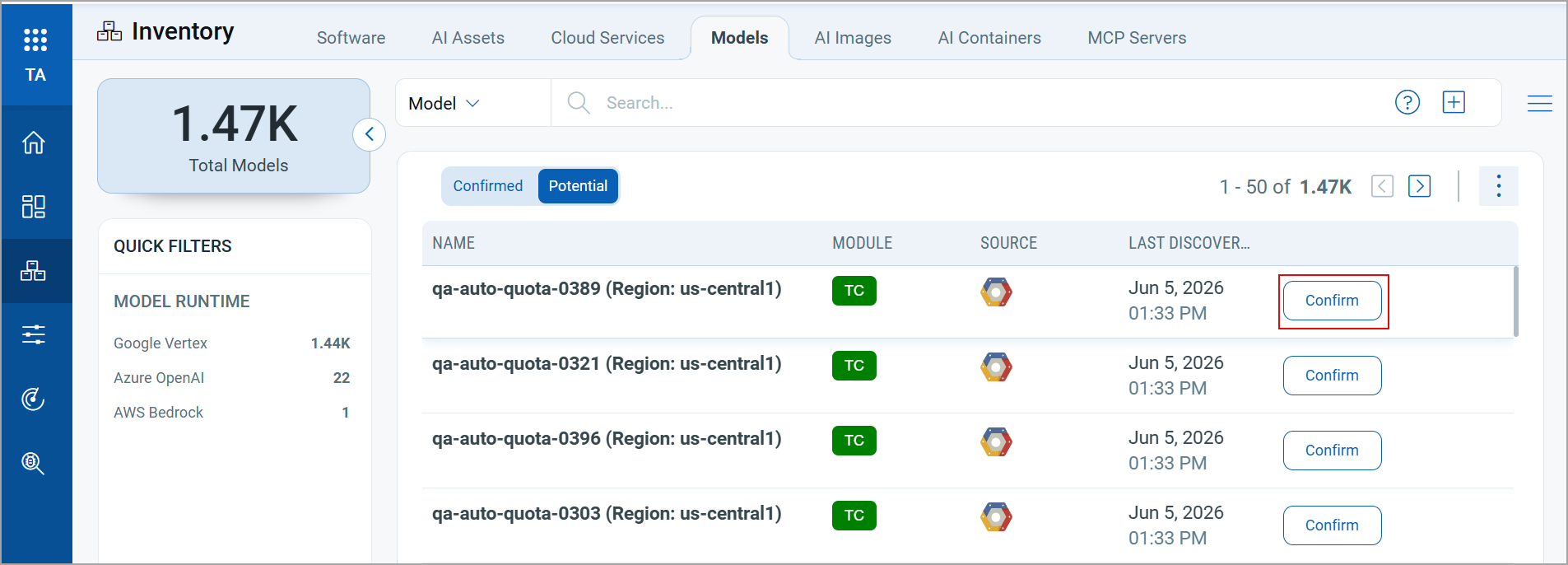Open the magnifier investigate icon in sidebar

coord(34,463)
